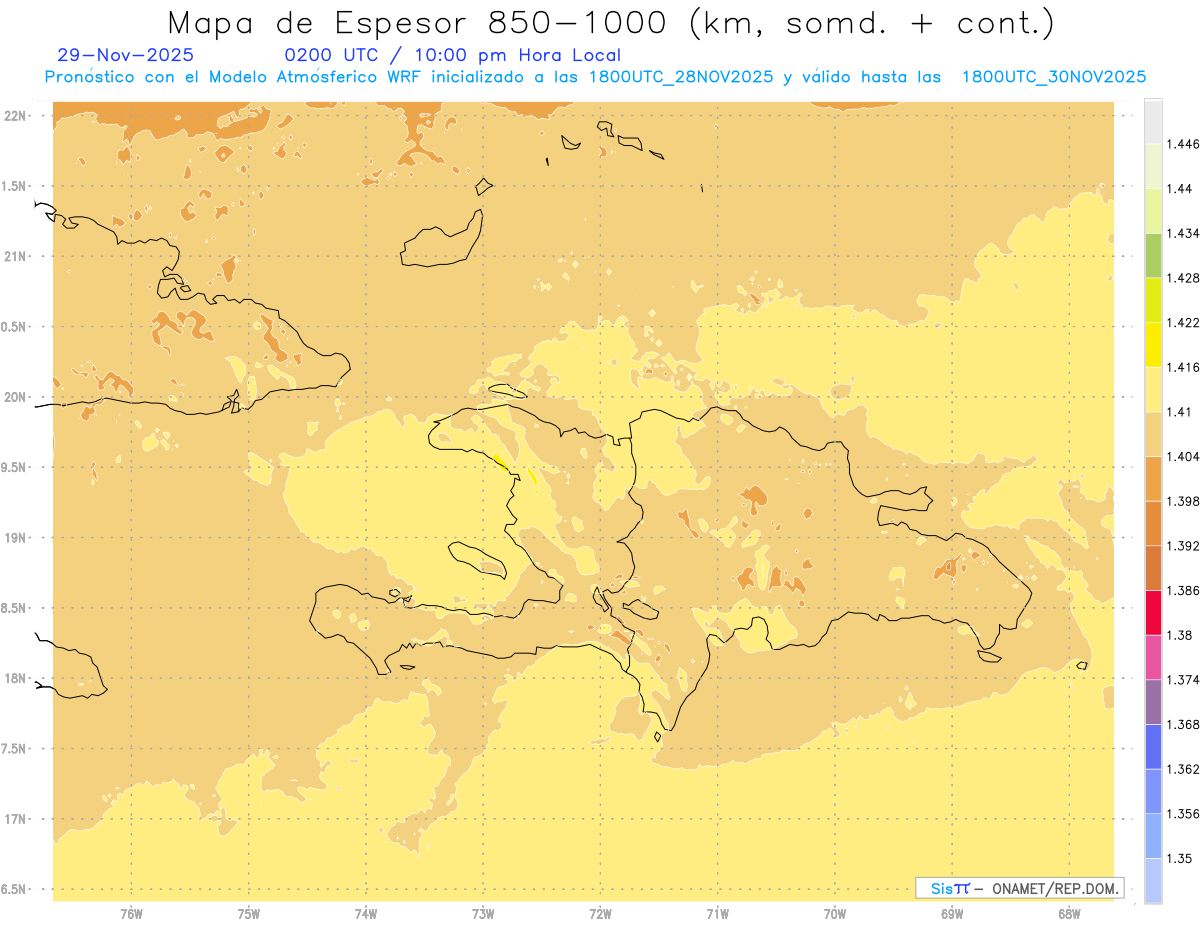Click the legend value '1.38'
Image resolution: width=1200 pixels, height=927 pixels.
pos(1179,635)
